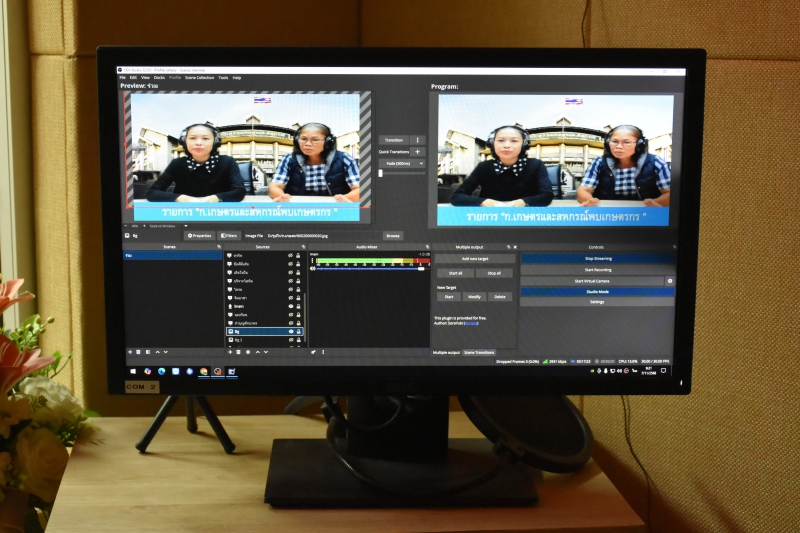Click the Quick Transitions plus icon
800x533 pixels.
(418, 152)
